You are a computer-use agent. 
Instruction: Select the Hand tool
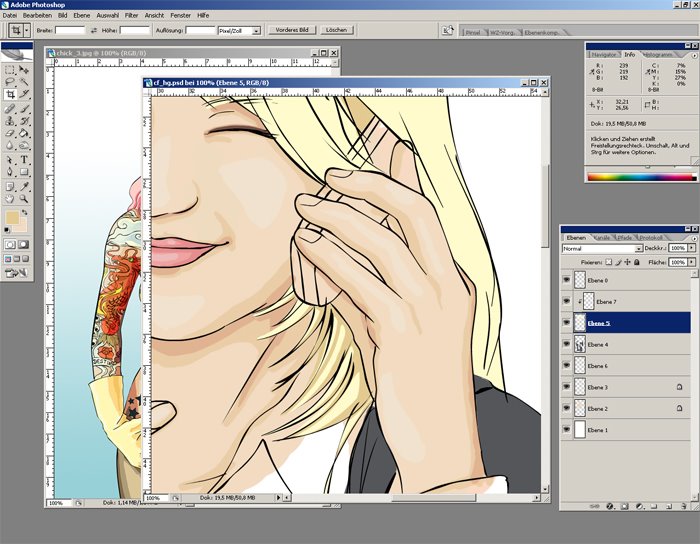10,199
